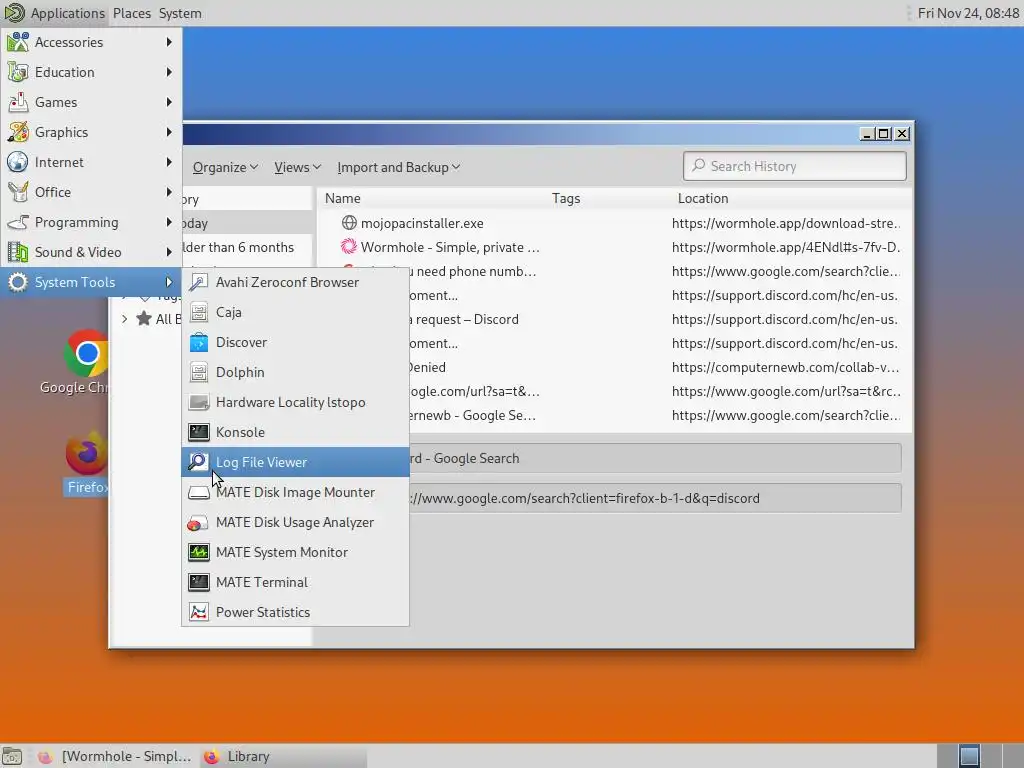Click the history entry title field

coord(655,458)
